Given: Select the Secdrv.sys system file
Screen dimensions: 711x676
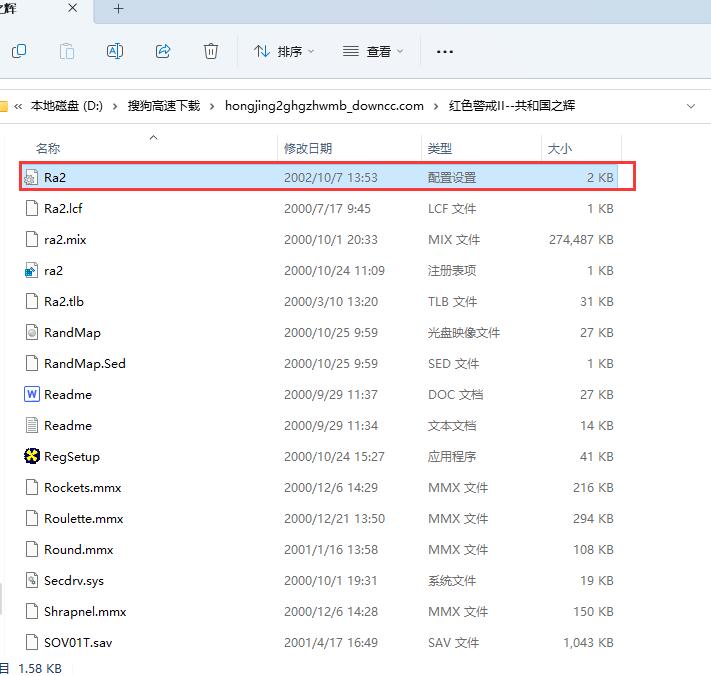Looking at the screenshot, I should pyautogui.click(x=321, y=580).
